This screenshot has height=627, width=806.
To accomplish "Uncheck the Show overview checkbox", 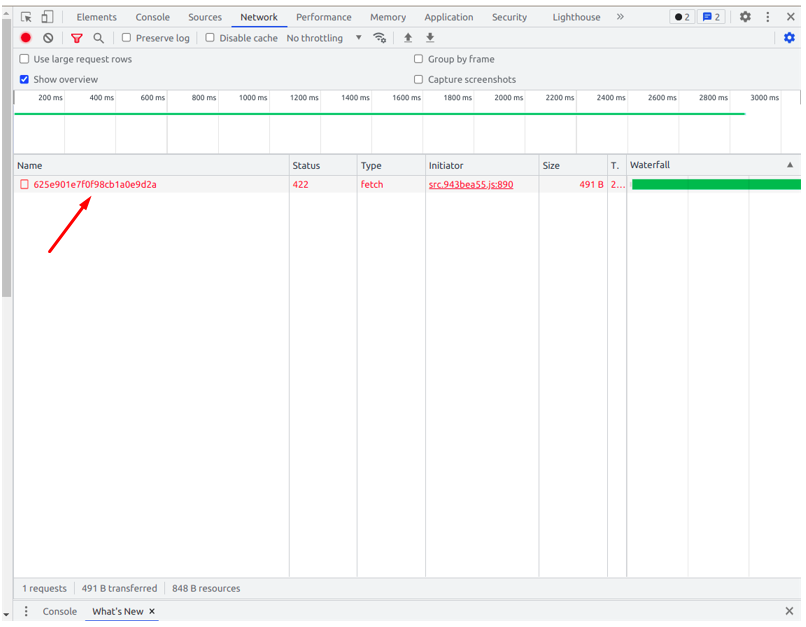I will 25,79.
